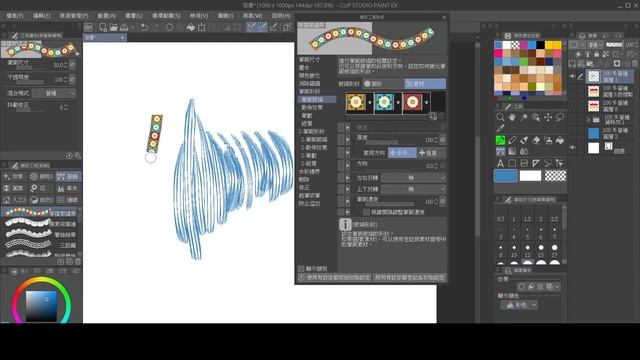The width and height of the screenshot is (640, 360).
Task: Click the border effect icon in Layer Property
Action: coord(521,287)
